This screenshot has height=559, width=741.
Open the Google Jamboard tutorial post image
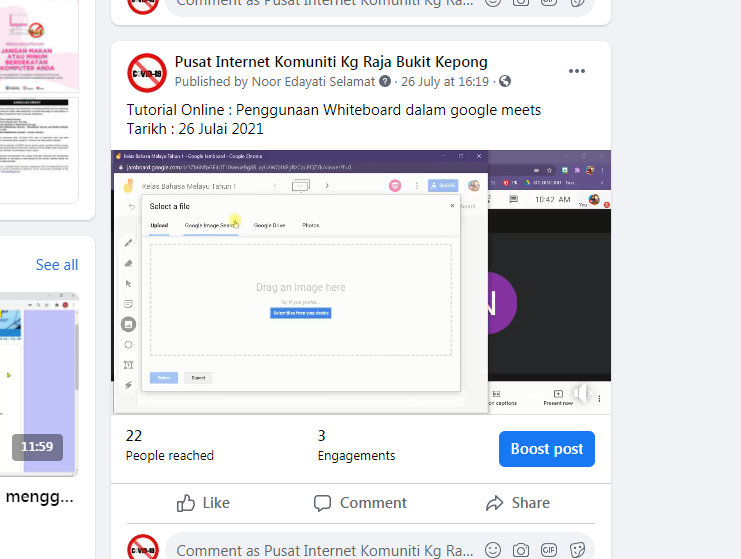click(360, 281)
